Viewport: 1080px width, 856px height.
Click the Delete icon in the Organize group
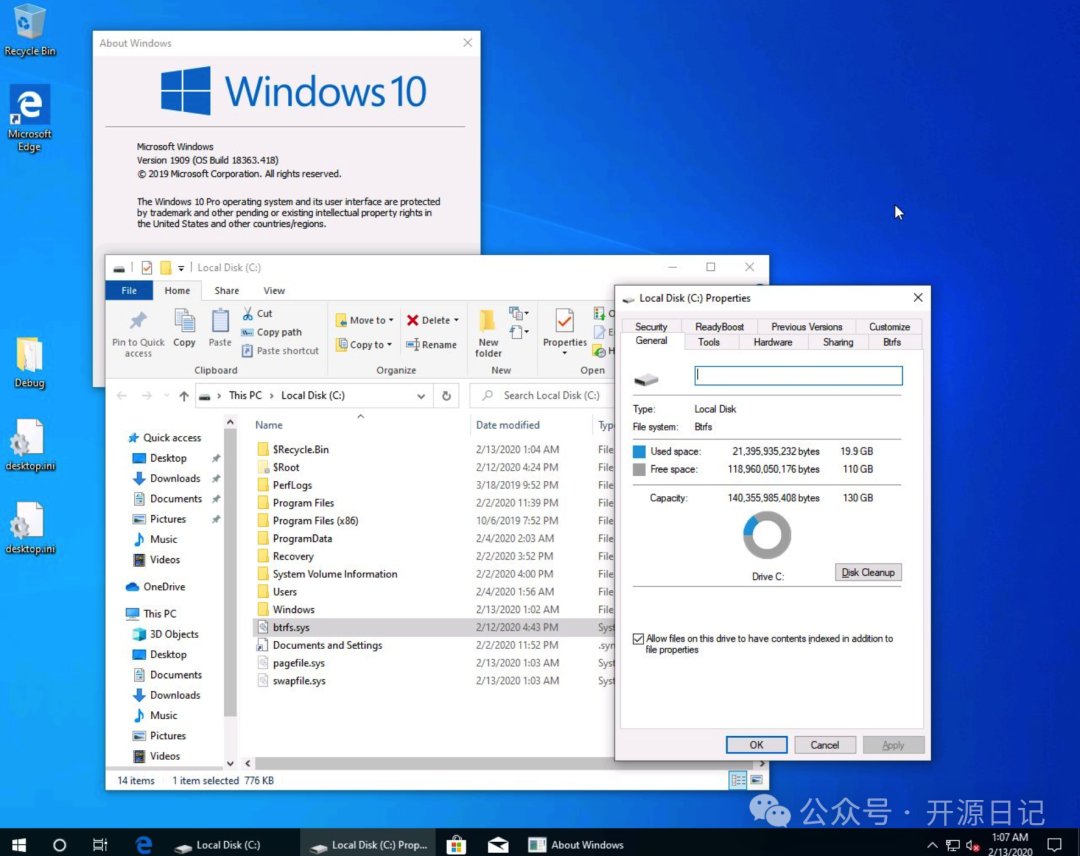pos(426,320)
